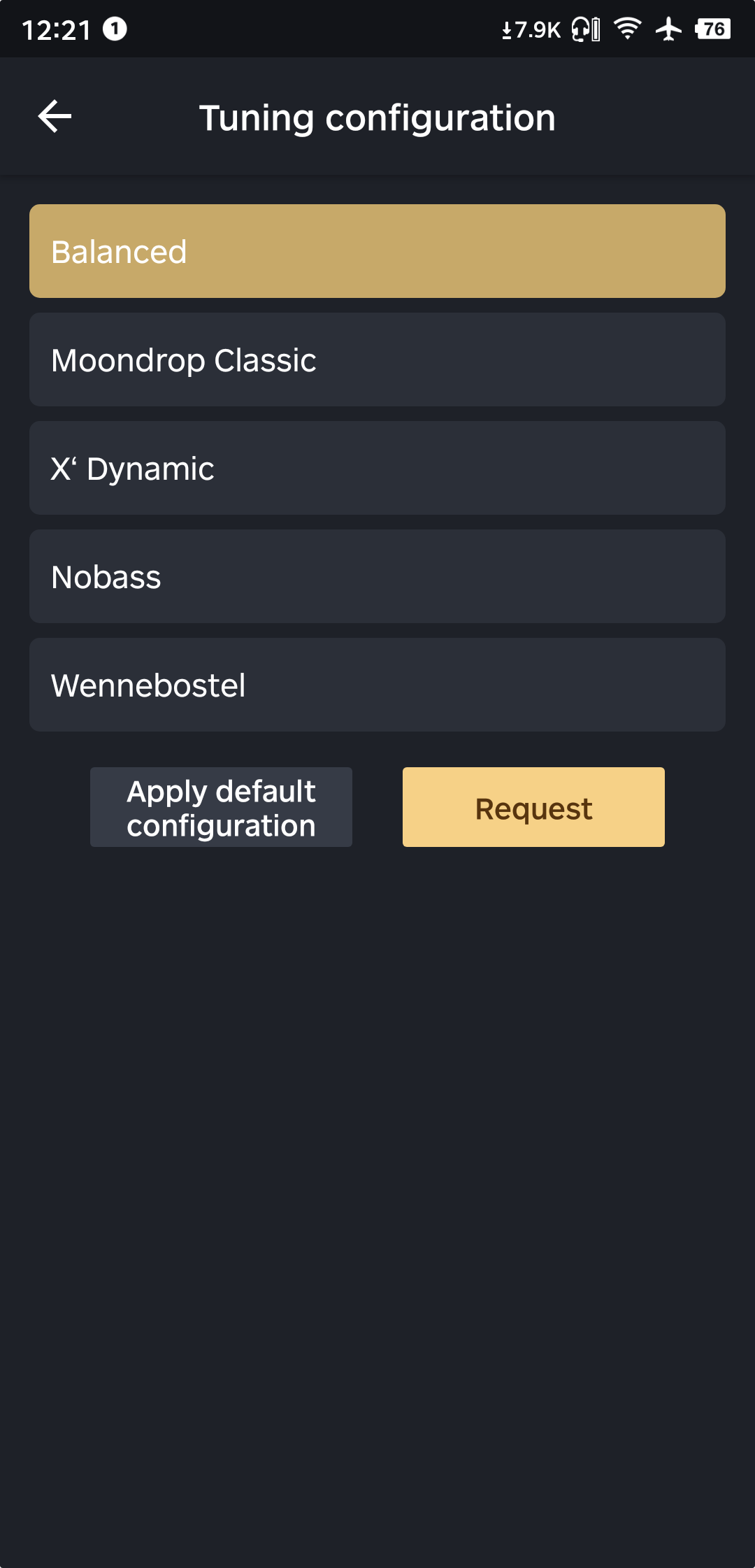The height and width of the screenshot is (1568, 755).
Task: Tap the airplane mode status icon
Action: (668, 29)
